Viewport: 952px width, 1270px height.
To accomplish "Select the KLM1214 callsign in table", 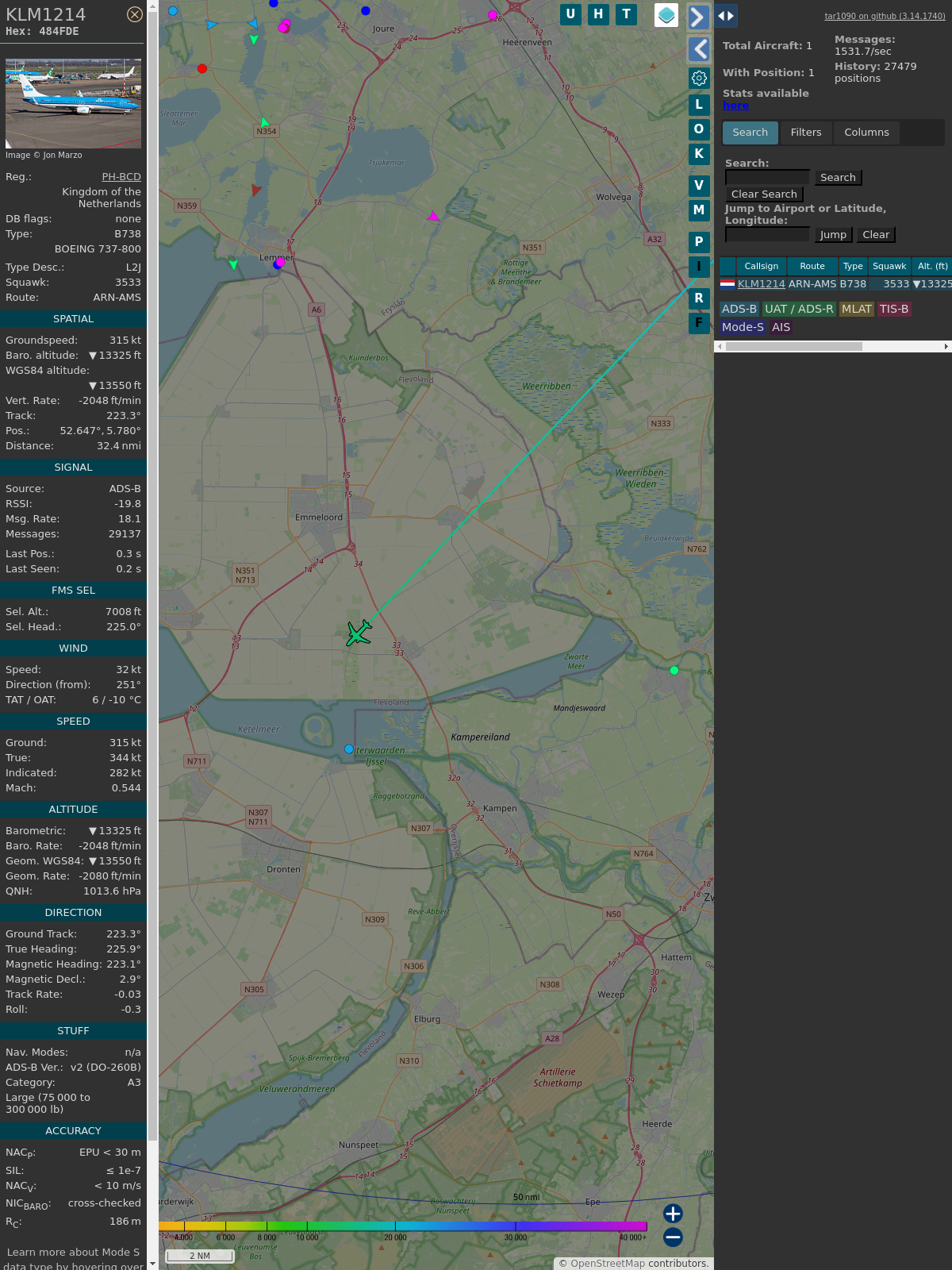I will pos(762,284).
